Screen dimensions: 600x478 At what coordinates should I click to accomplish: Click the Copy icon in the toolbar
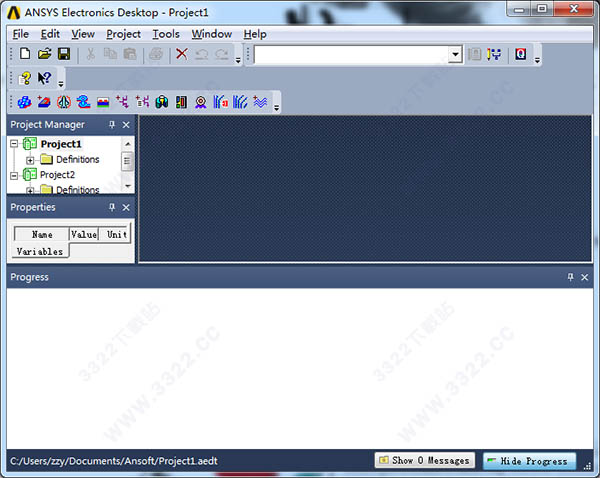point(110,54)
